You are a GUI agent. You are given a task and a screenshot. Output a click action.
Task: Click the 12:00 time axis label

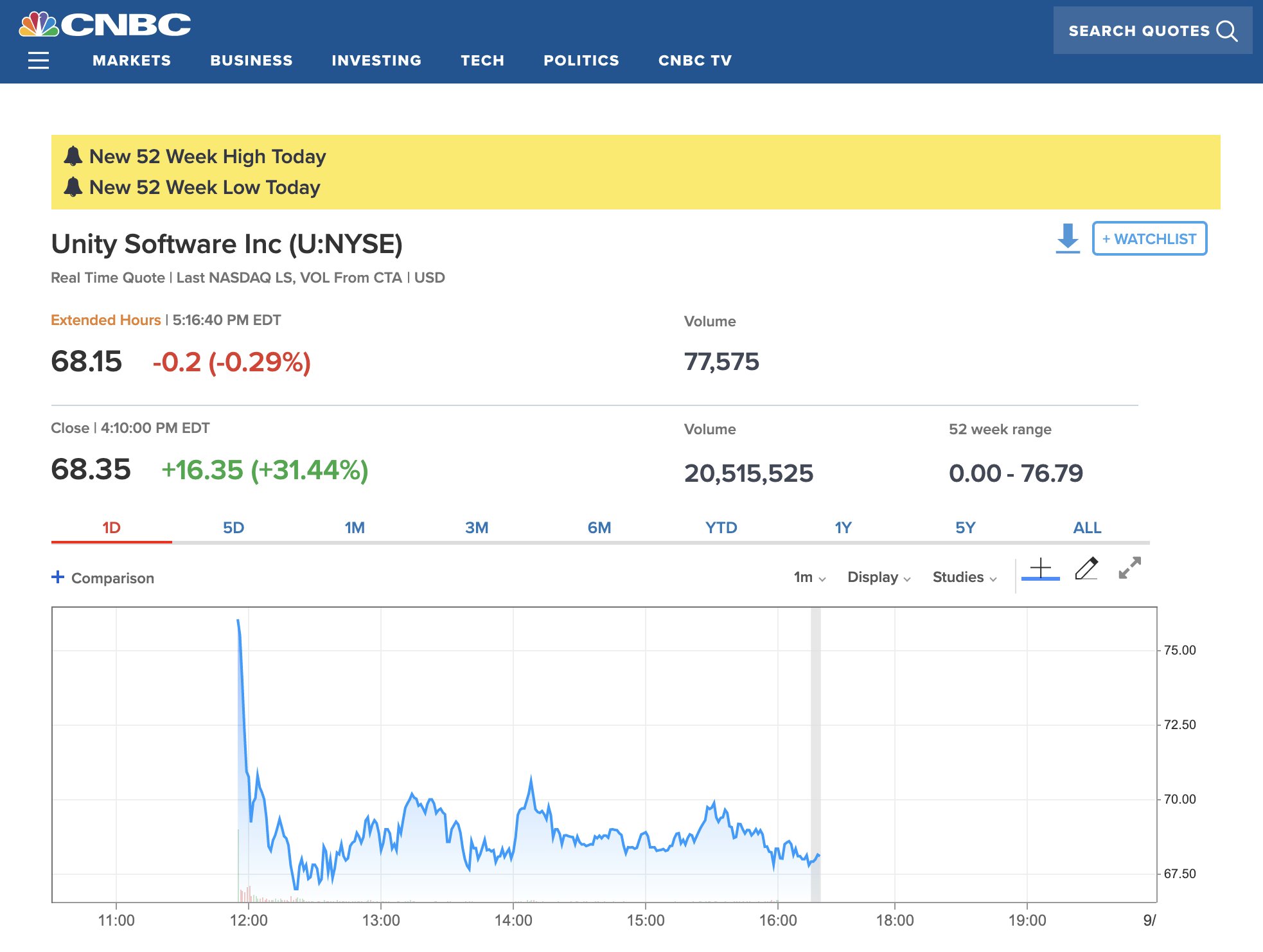point(249,920)
